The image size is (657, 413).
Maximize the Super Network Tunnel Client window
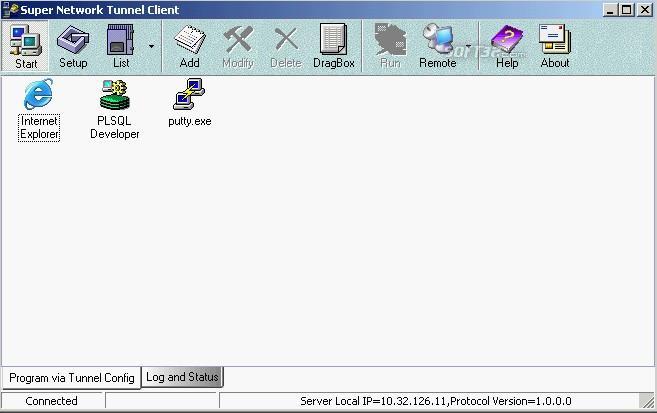coord(627,10)
